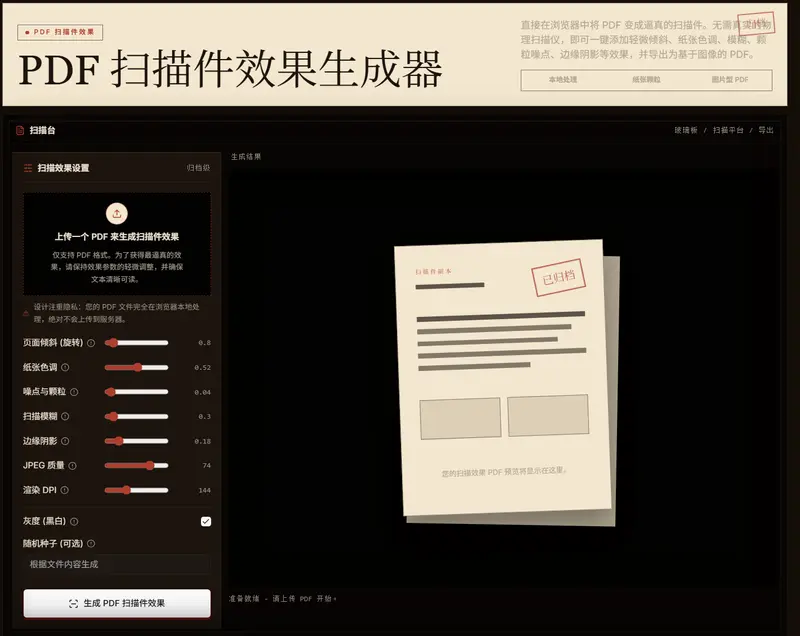Click the info icon next to JPEG 质量

pos(72,466)
